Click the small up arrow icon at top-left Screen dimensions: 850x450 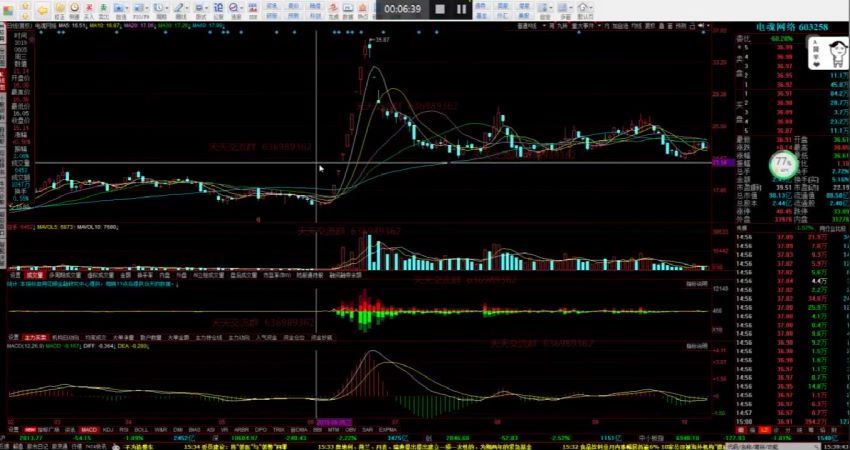tap(25, 5)
